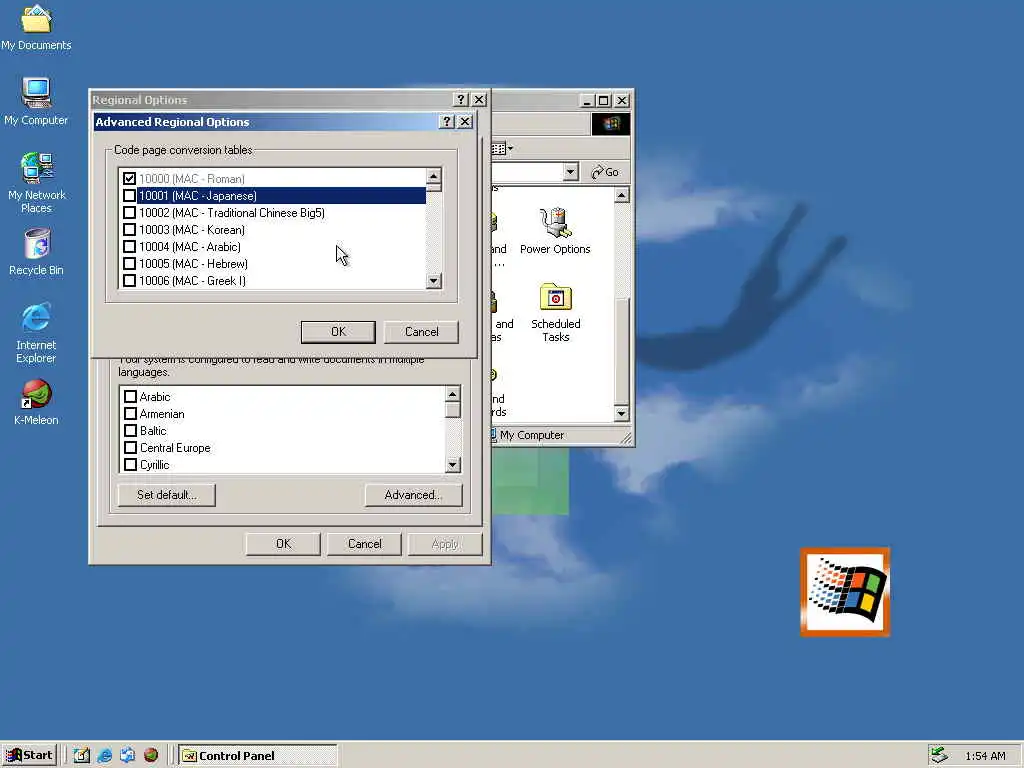Check the 10003 (MAC - Korean) checkbox
Viewport: 1024px width, 768px height.
point(129,229)
